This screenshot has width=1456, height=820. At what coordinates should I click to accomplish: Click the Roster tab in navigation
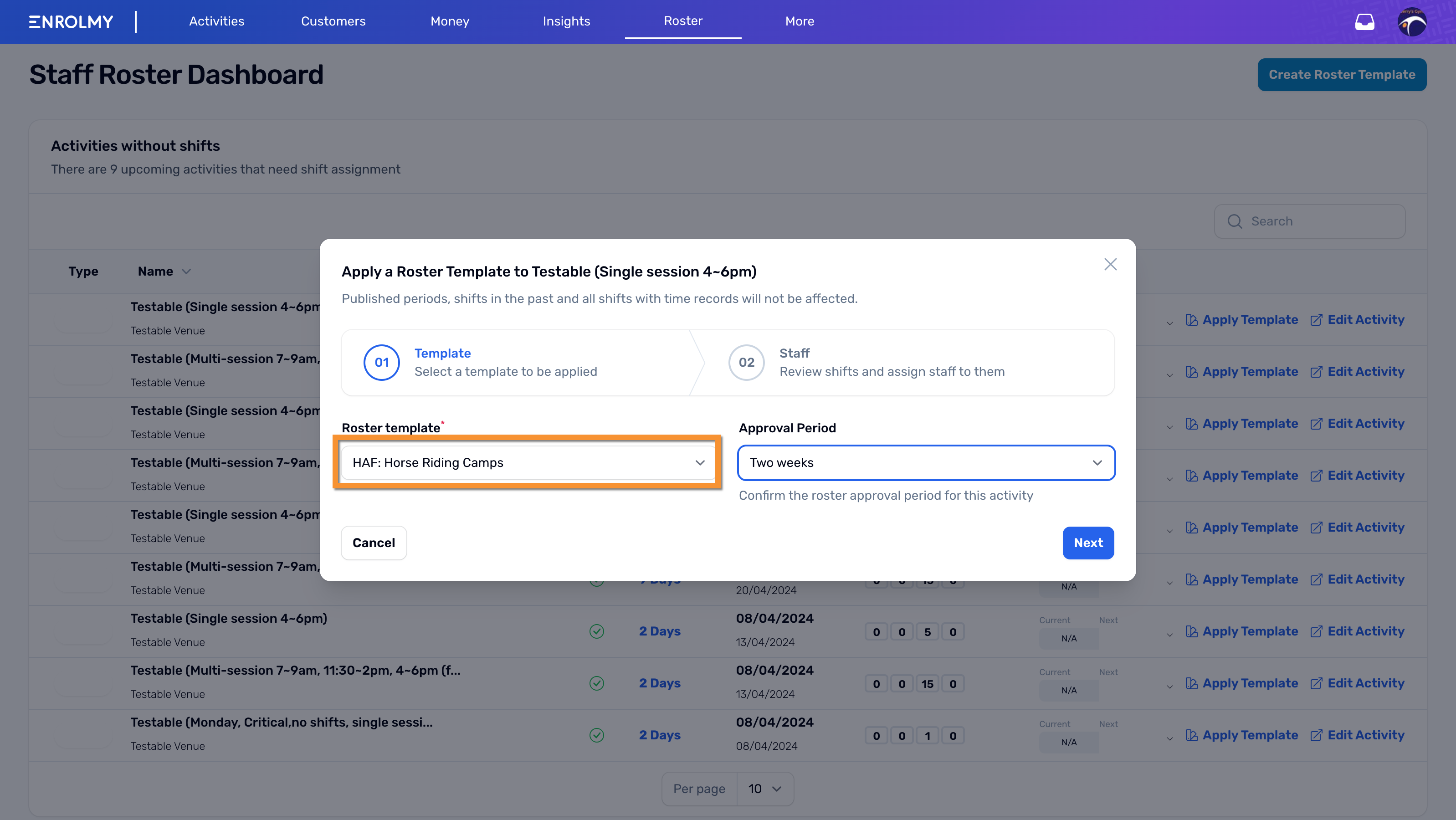pyautogui.click(x=683, y=21)
